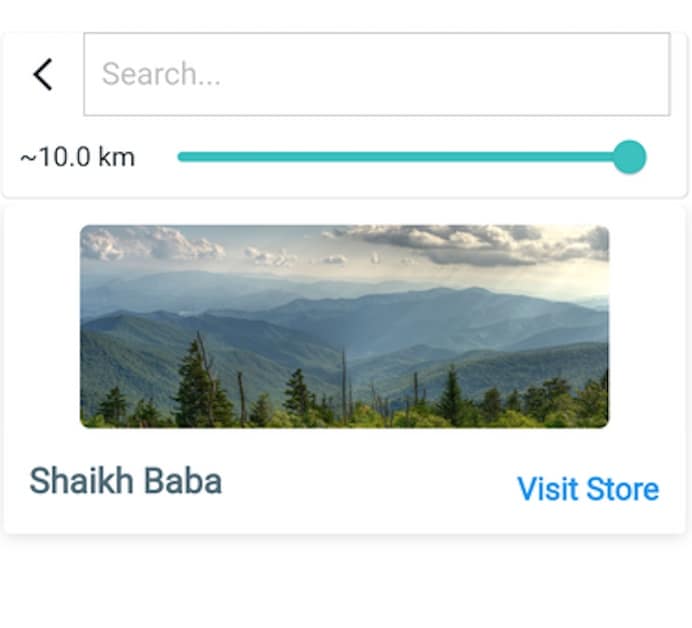The height and width of the screenshot is (628, 692).
Task: Click the Search placeholder text
Action: point(161,74)
